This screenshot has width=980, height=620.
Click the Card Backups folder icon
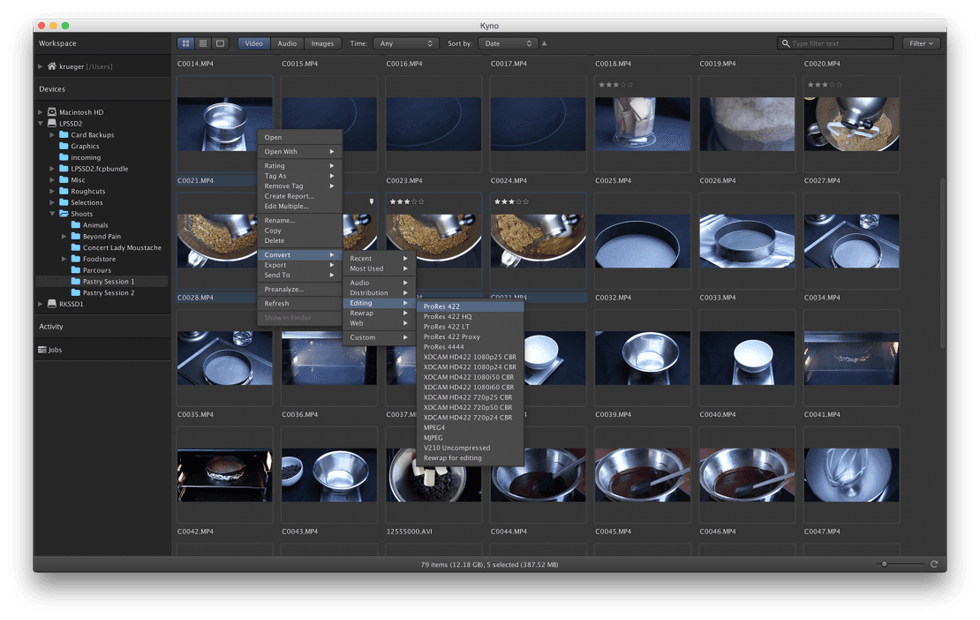(64, 134)
